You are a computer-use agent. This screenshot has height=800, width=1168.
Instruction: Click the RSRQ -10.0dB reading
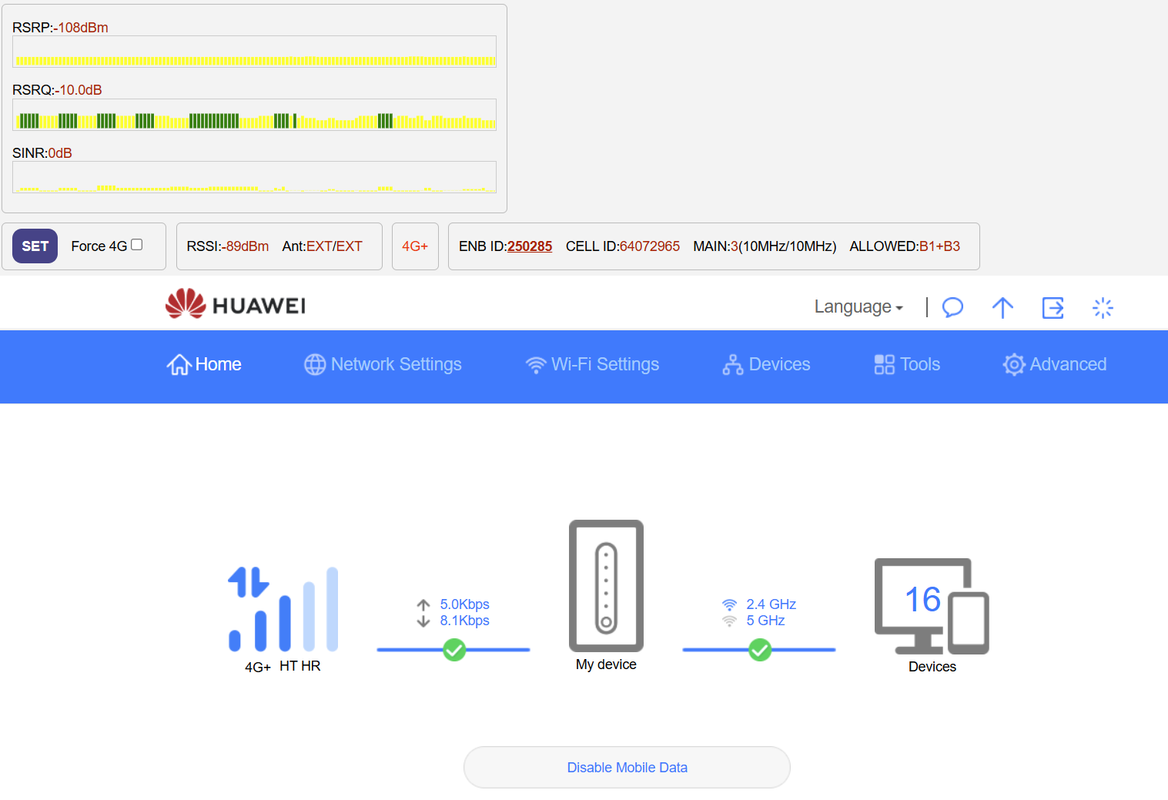point(79,90)
